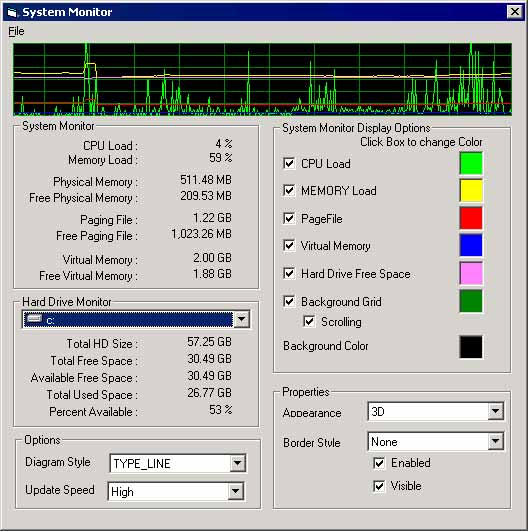The image size is (528, 531).
Task: Change the Hard Drive Free Space pink box
Action: [x=471, y=273]
